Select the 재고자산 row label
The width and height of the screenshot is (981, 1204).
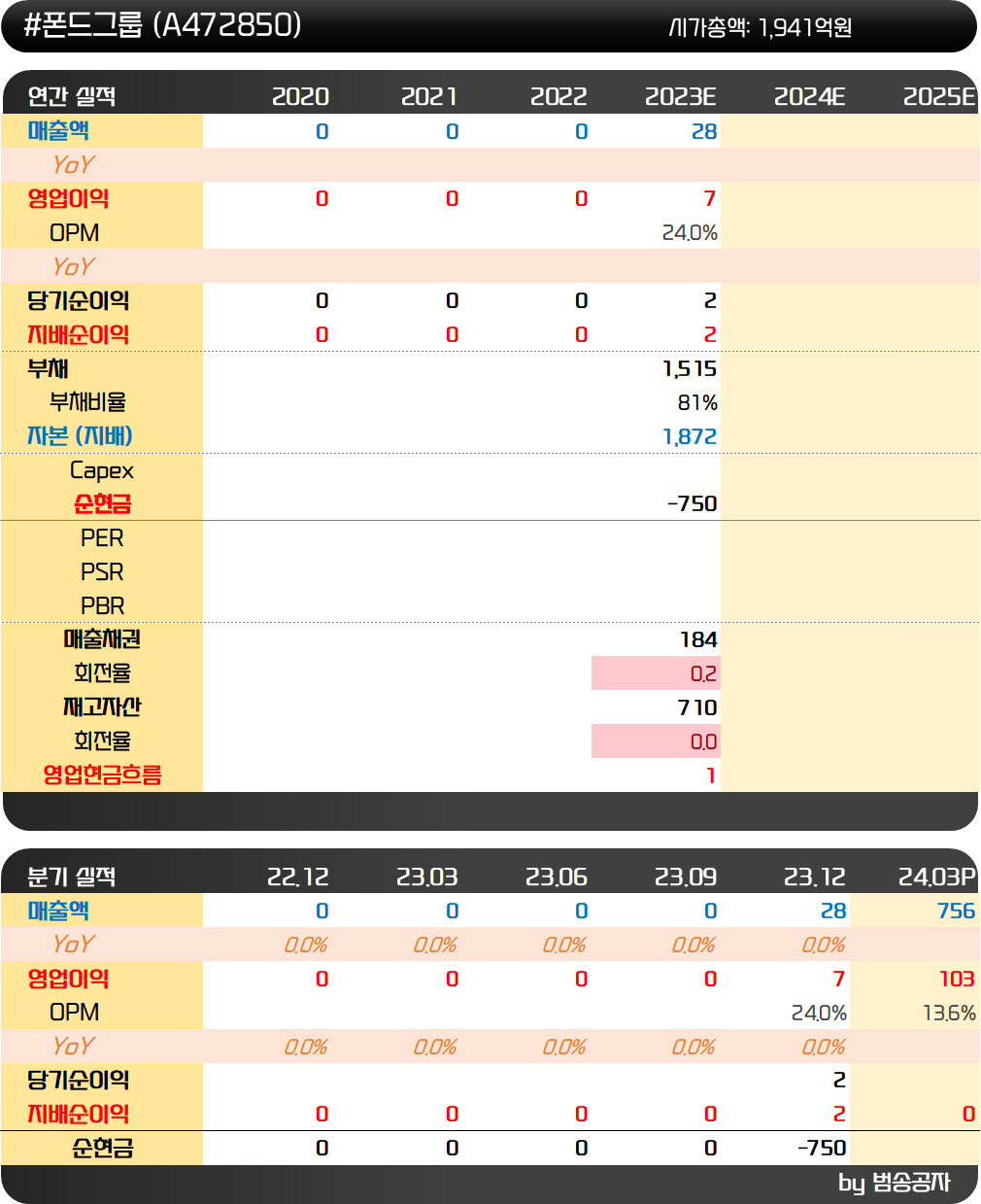pyautogui.click(x=102, y=706)
